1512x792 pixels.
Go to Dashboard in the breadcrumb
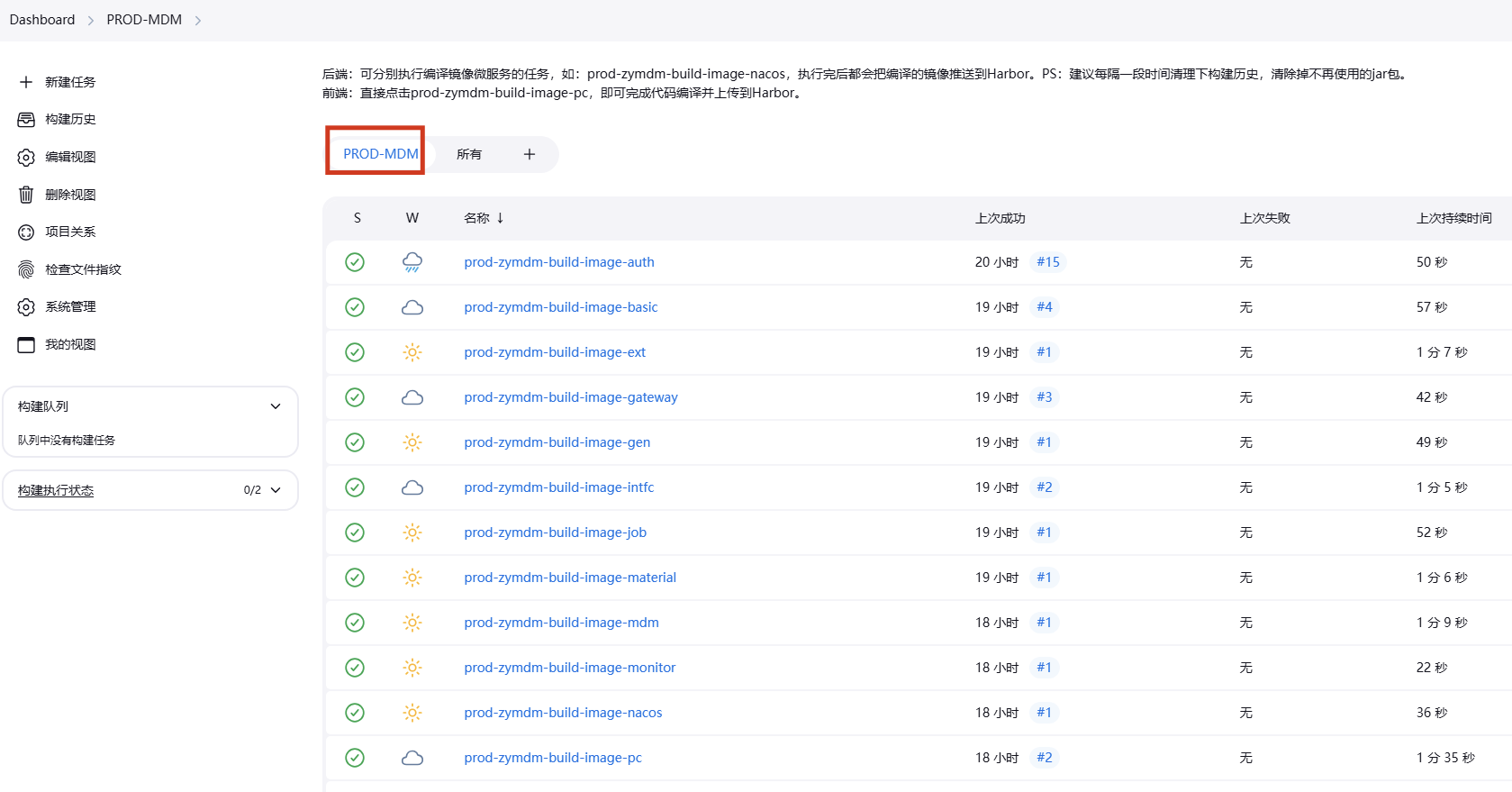tap(42, 20)
